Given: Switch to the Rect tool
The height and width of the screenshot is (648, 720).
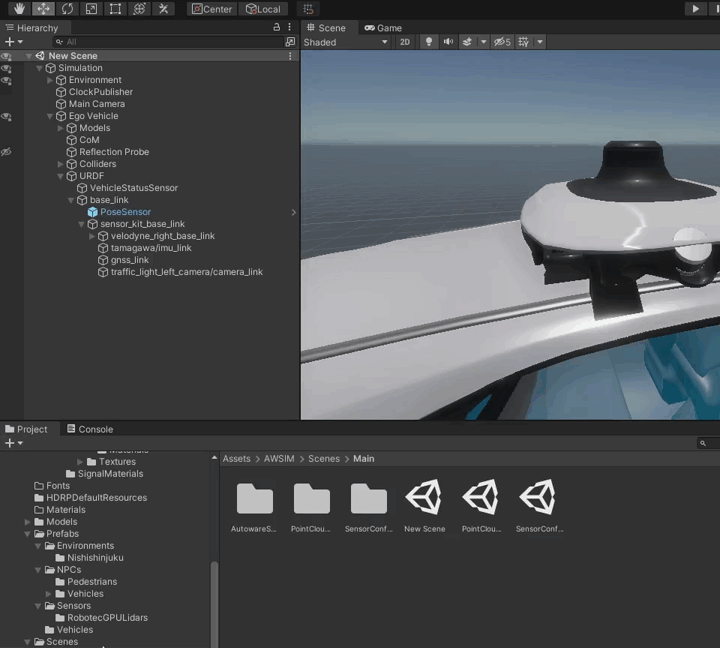Looking at the screenshot, I should pos(115,9).
